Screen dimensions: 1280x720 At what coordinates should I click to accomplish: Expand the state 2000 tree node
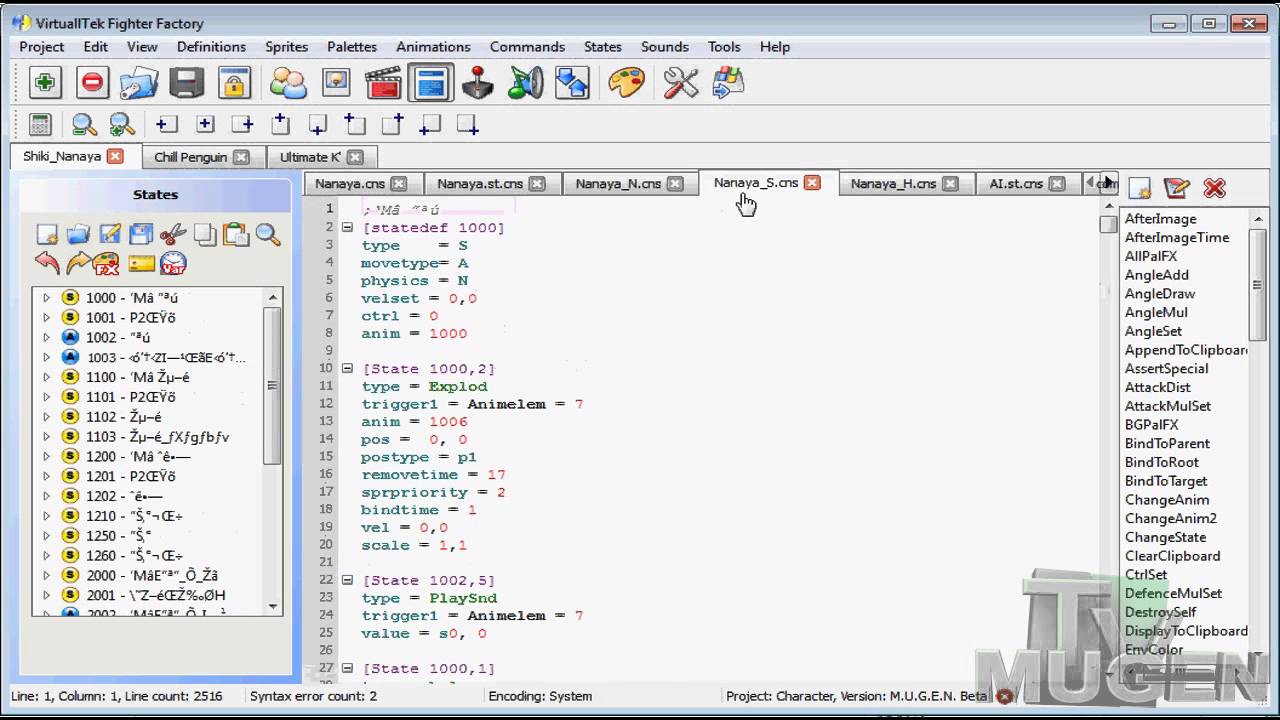(46, 575)
